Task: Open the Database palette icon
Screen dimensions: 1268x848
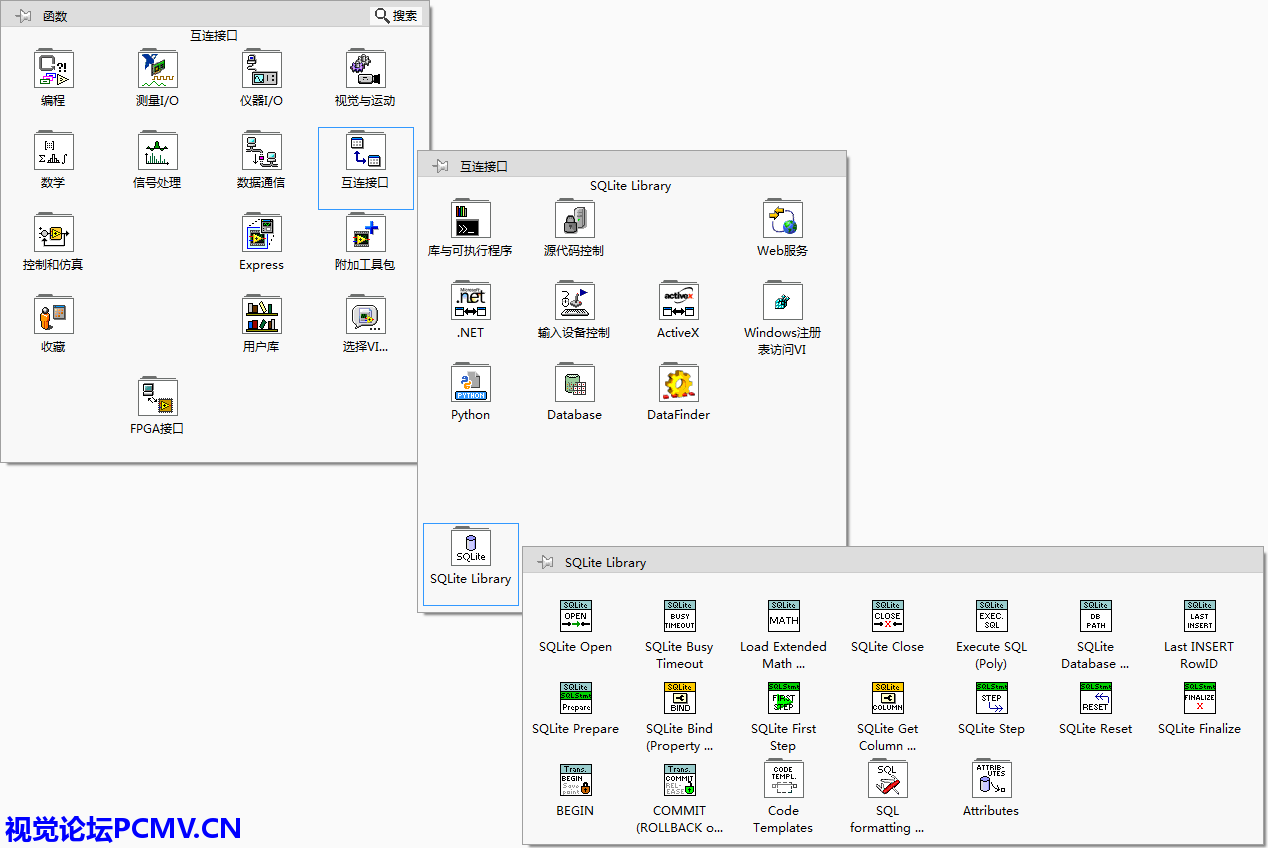Action: point(575,384)
